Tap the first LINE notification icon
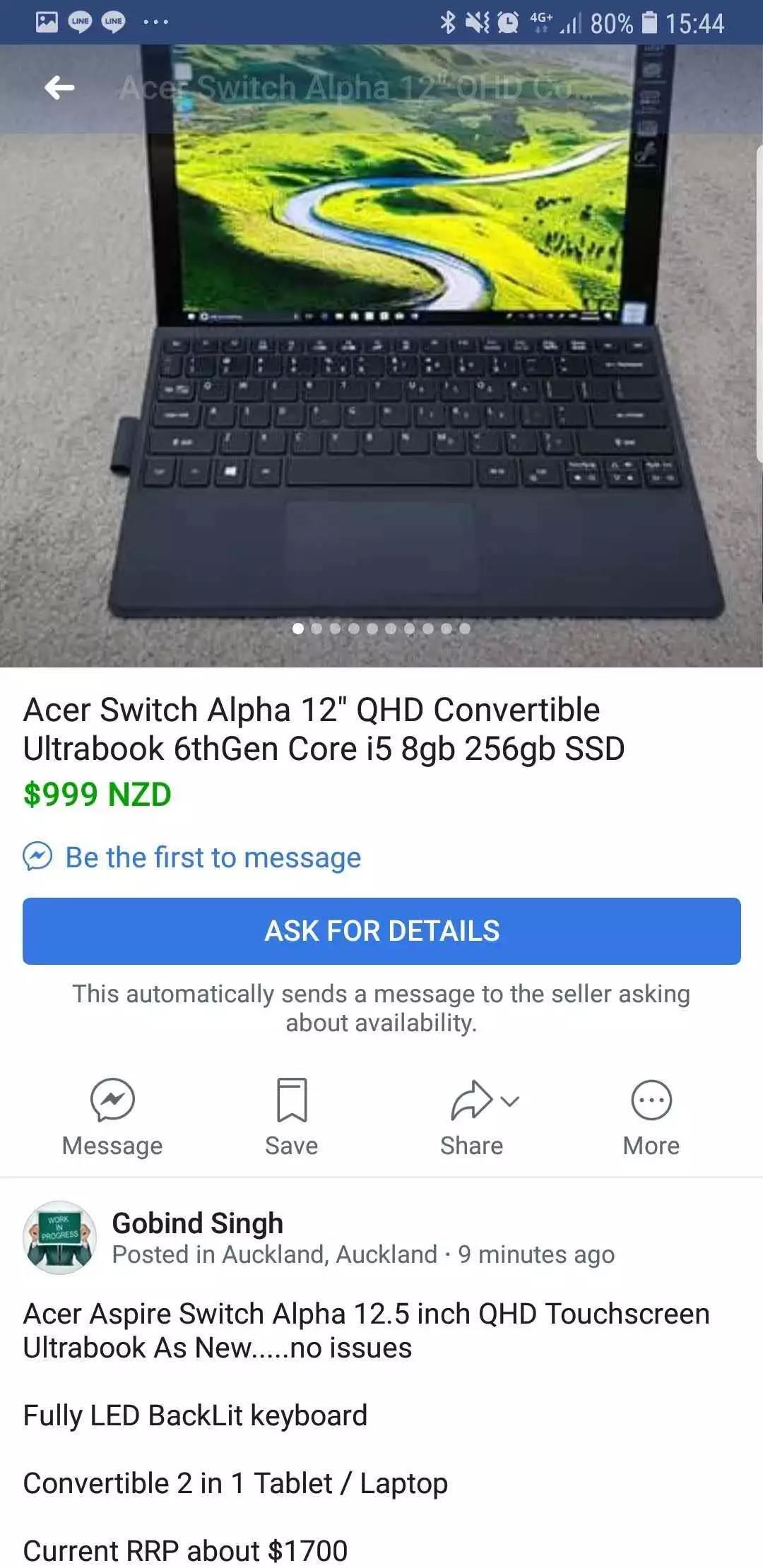This screenshot has height=1568, width=763. point(80,22)
